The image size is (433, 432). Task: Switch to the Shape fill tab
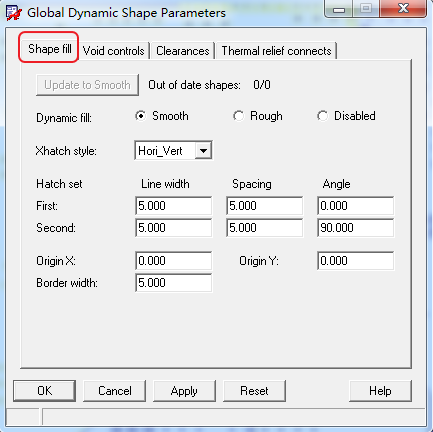pos(50,49)
